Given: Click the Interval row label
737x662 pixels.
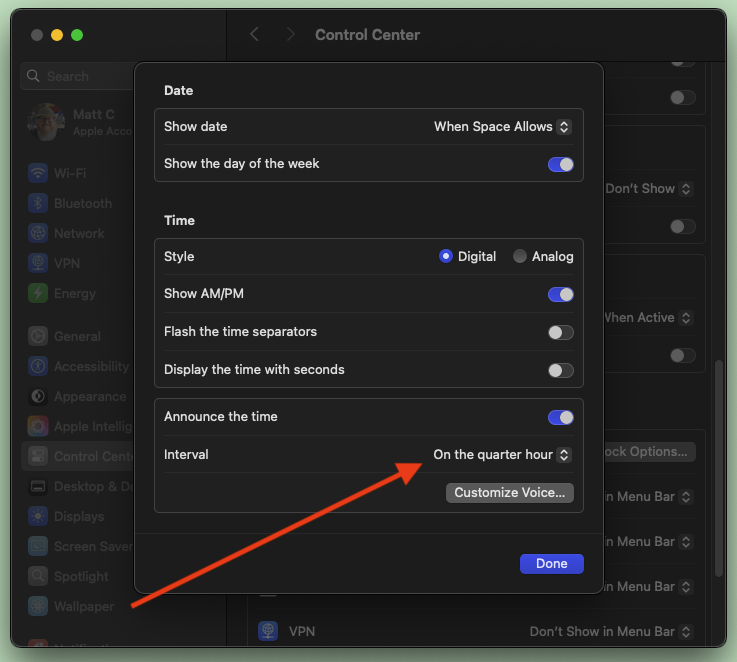Looking at the screenshot, I should pyautogui.click(x=186, y=455).
